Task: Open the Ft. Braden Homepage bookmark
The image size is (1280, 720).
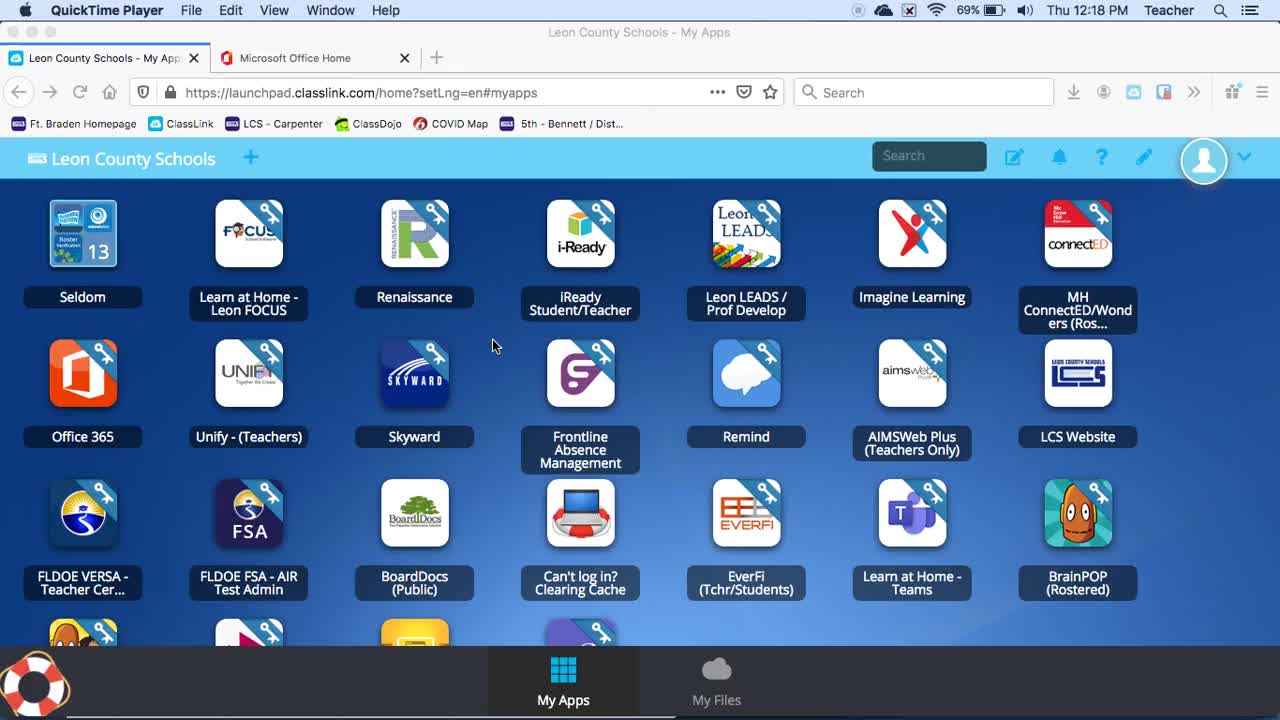Action: pyautogui.click(x=74, y=124)
